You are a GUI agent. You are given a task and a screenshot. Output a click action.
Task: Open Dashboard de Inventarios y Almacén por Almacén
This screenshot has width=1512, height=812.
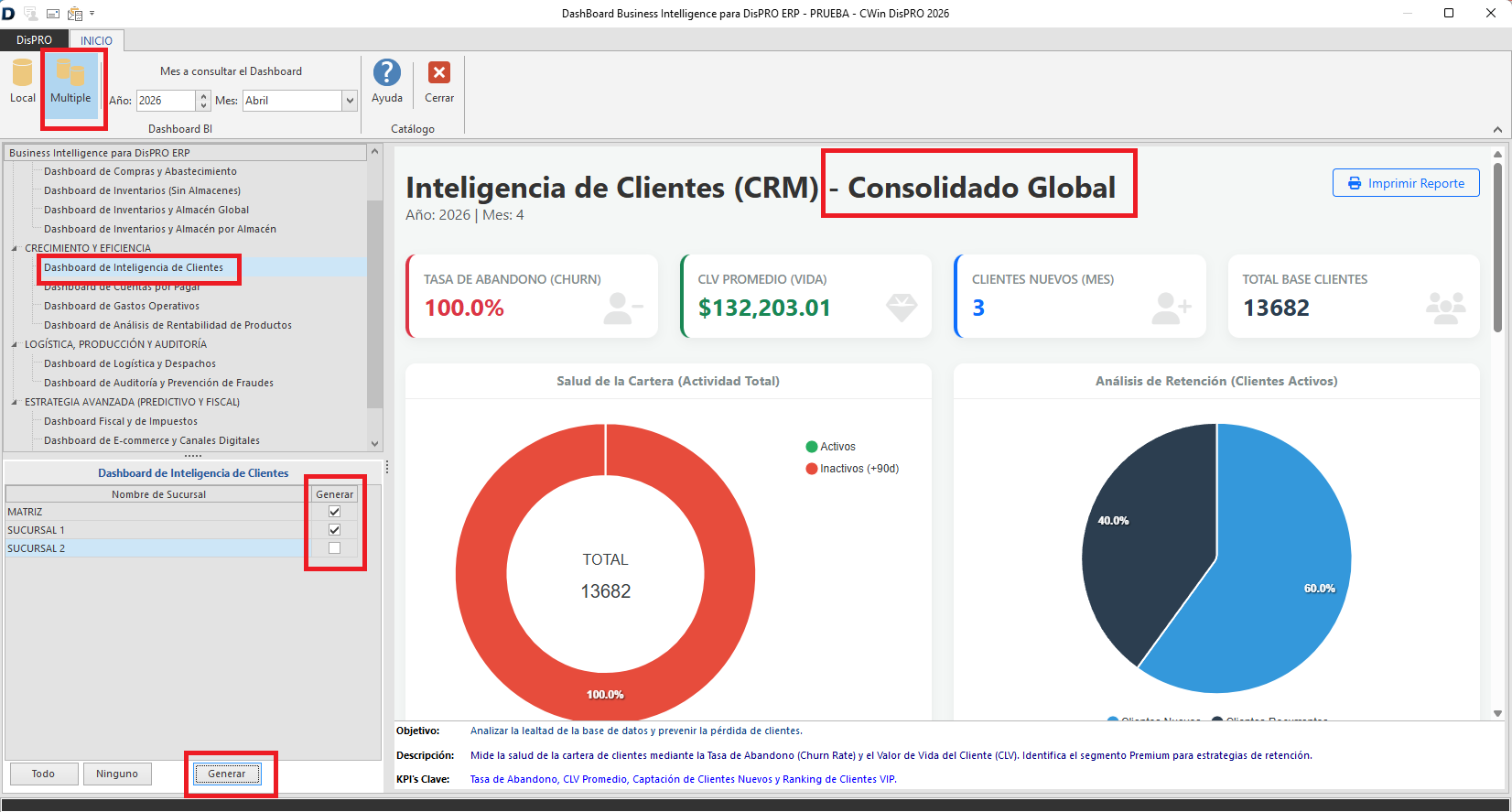click(160, 229)
